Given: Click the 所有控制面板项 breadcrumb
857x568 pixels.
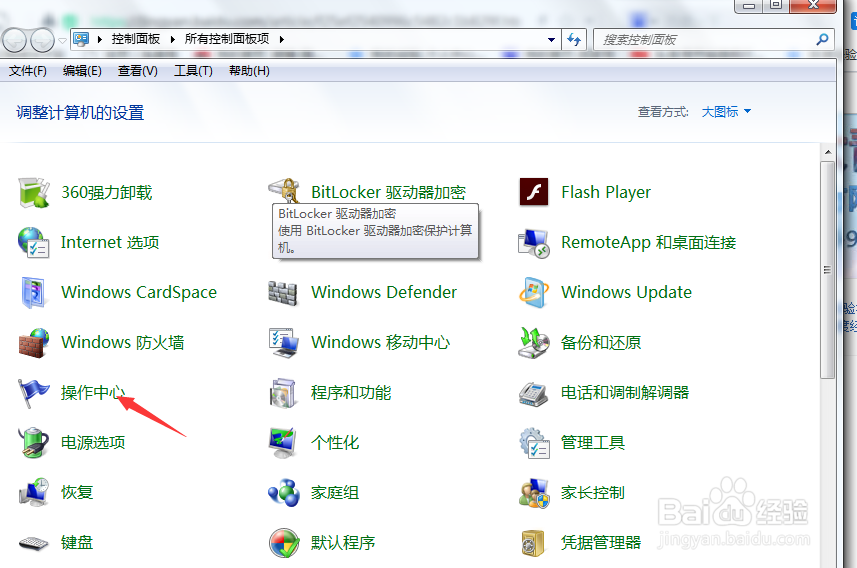Looking at the screenshot, I should (x=227, y=39).
